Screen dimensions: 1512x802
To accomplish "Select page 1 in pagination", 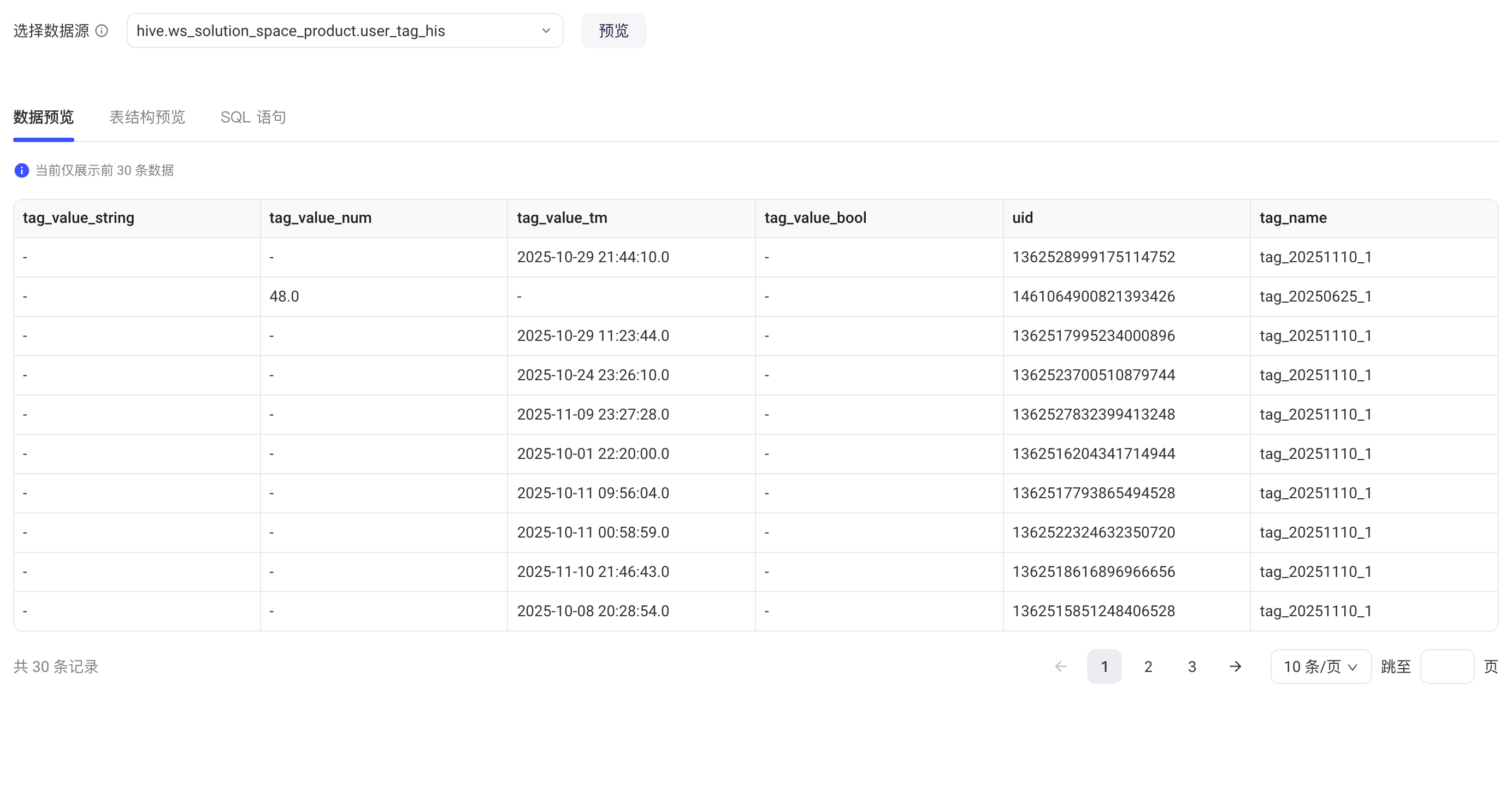I will click(1105, 667).
